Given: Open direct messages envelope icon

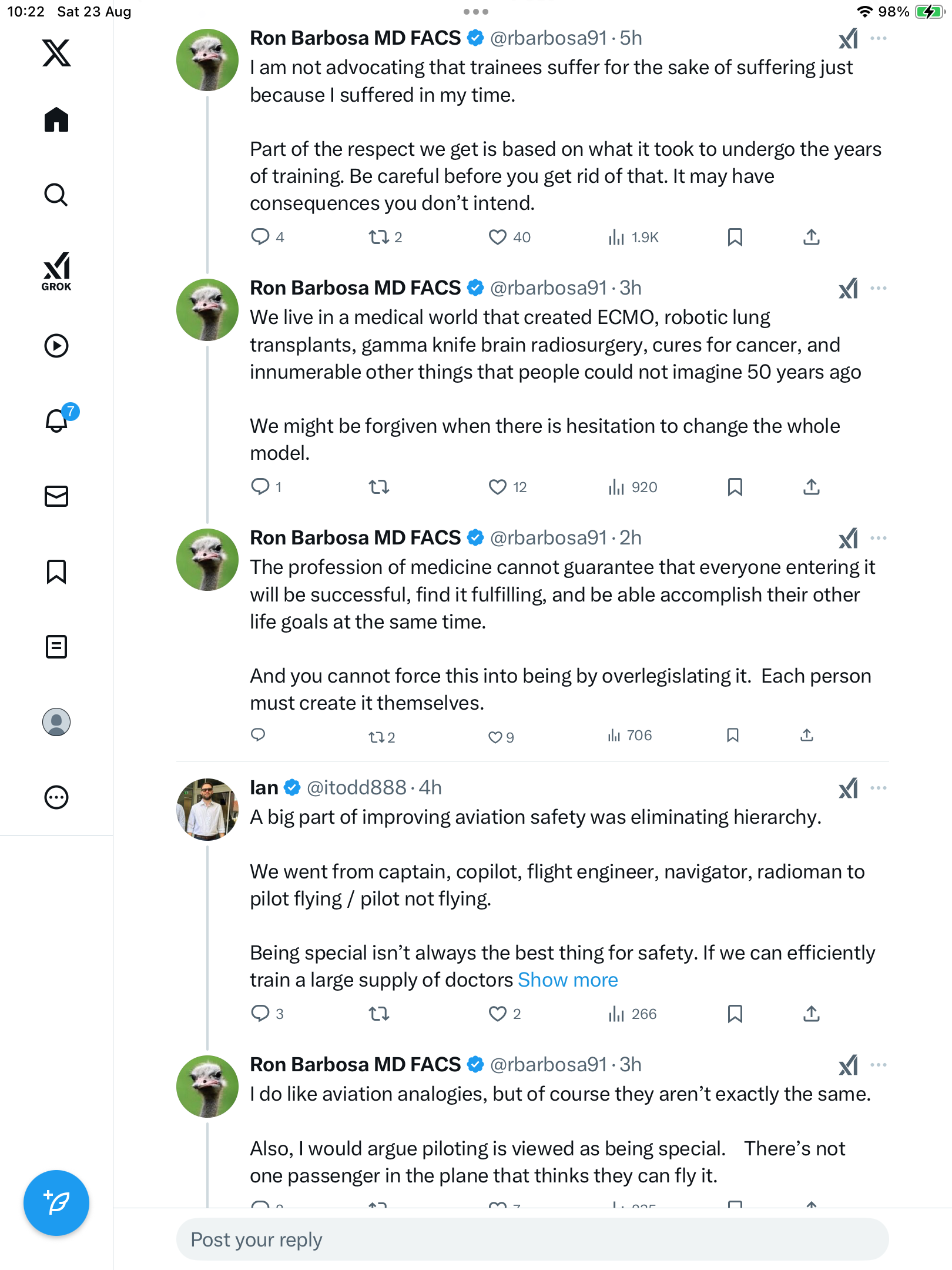Looking at the screenshot, I should 56,496.
